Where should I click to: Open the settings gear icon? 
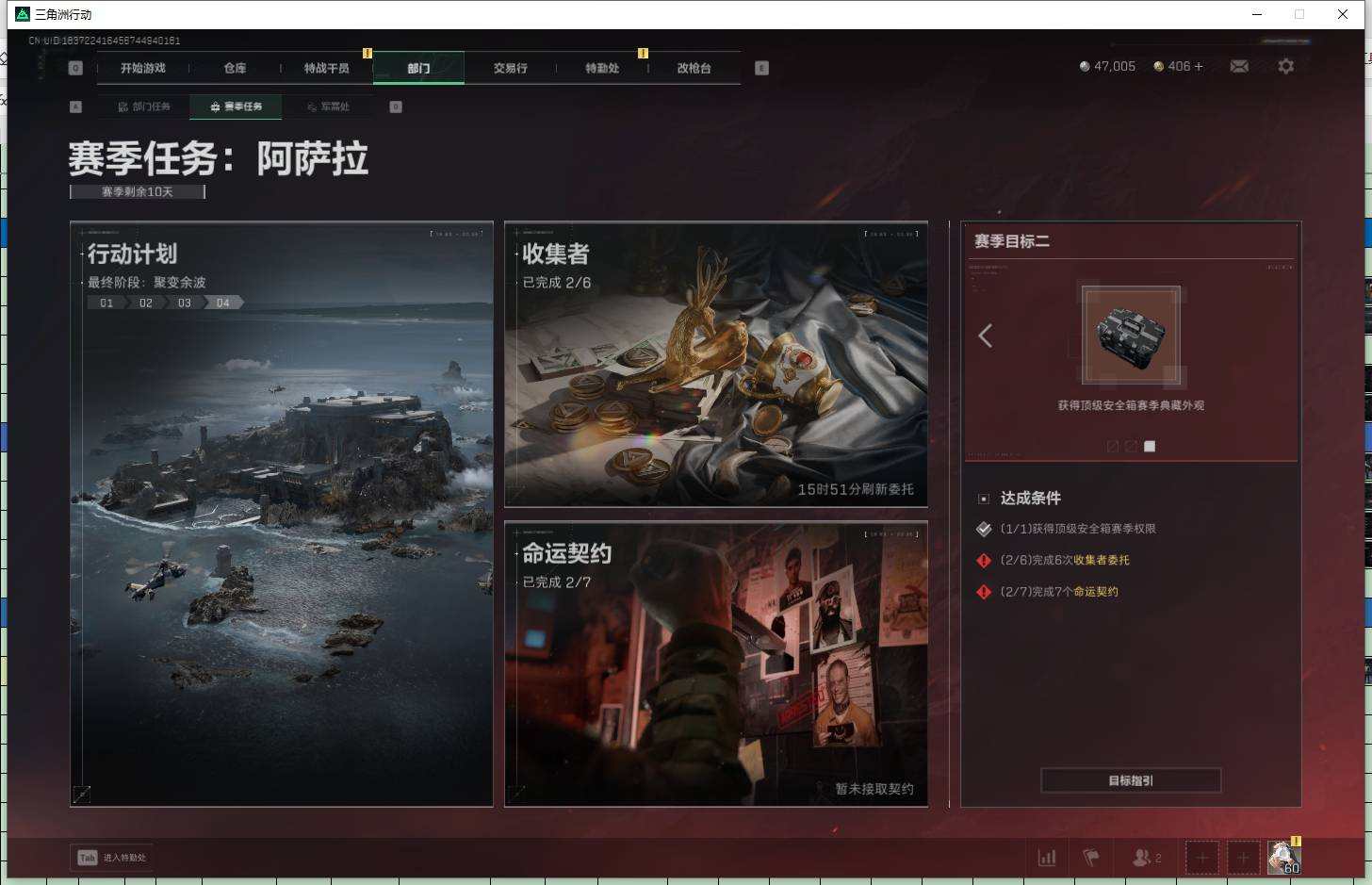coord(1286,66)
